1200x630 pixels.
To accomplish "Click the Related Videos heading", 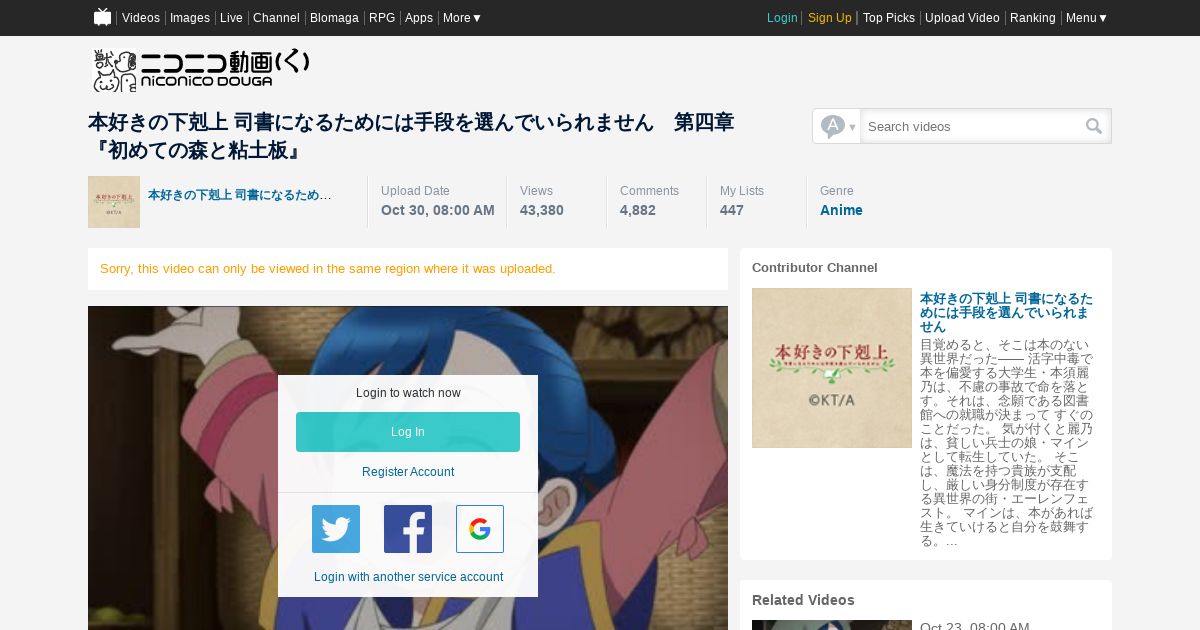I will (803, 600).
